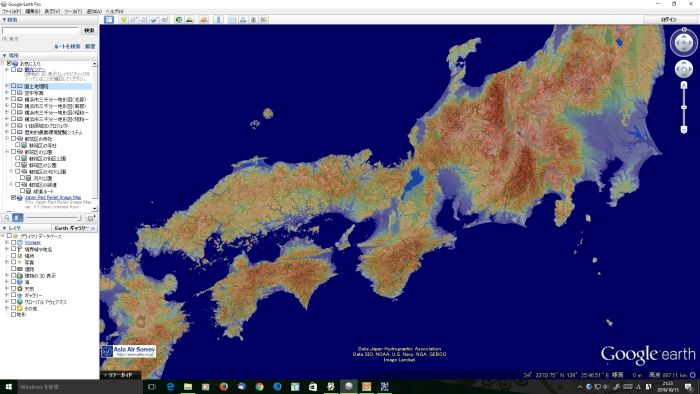
Task: Open the 追加(A) menu
Action: (x=94, y=11)
